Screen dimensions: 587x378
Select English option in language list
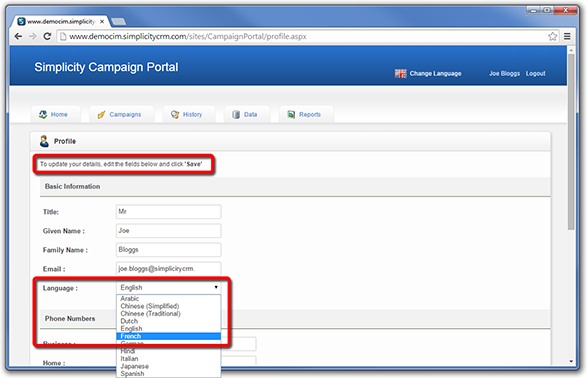click(168, 329)
